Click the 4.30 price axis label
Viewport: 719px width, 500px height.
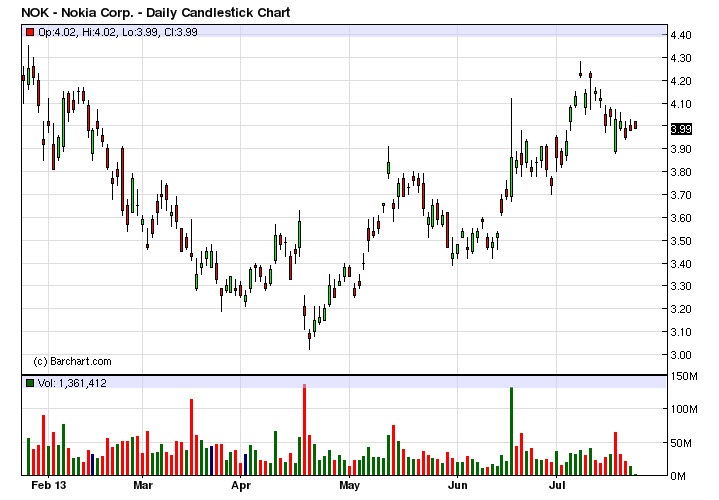[x=680, y=58]
